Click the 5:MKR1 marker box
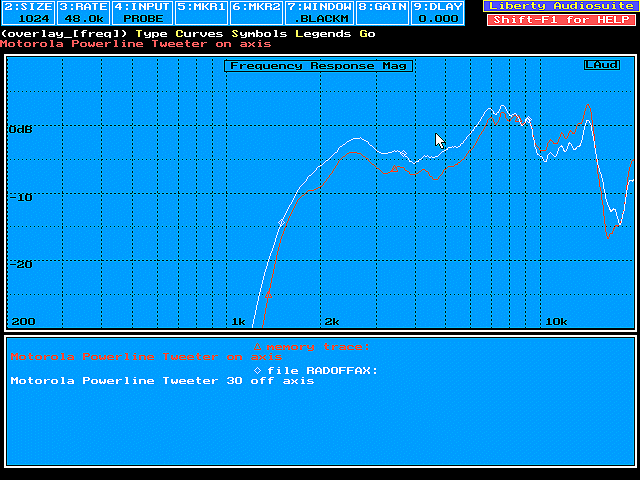The image size is (640, 480). [x=202, y=13]
